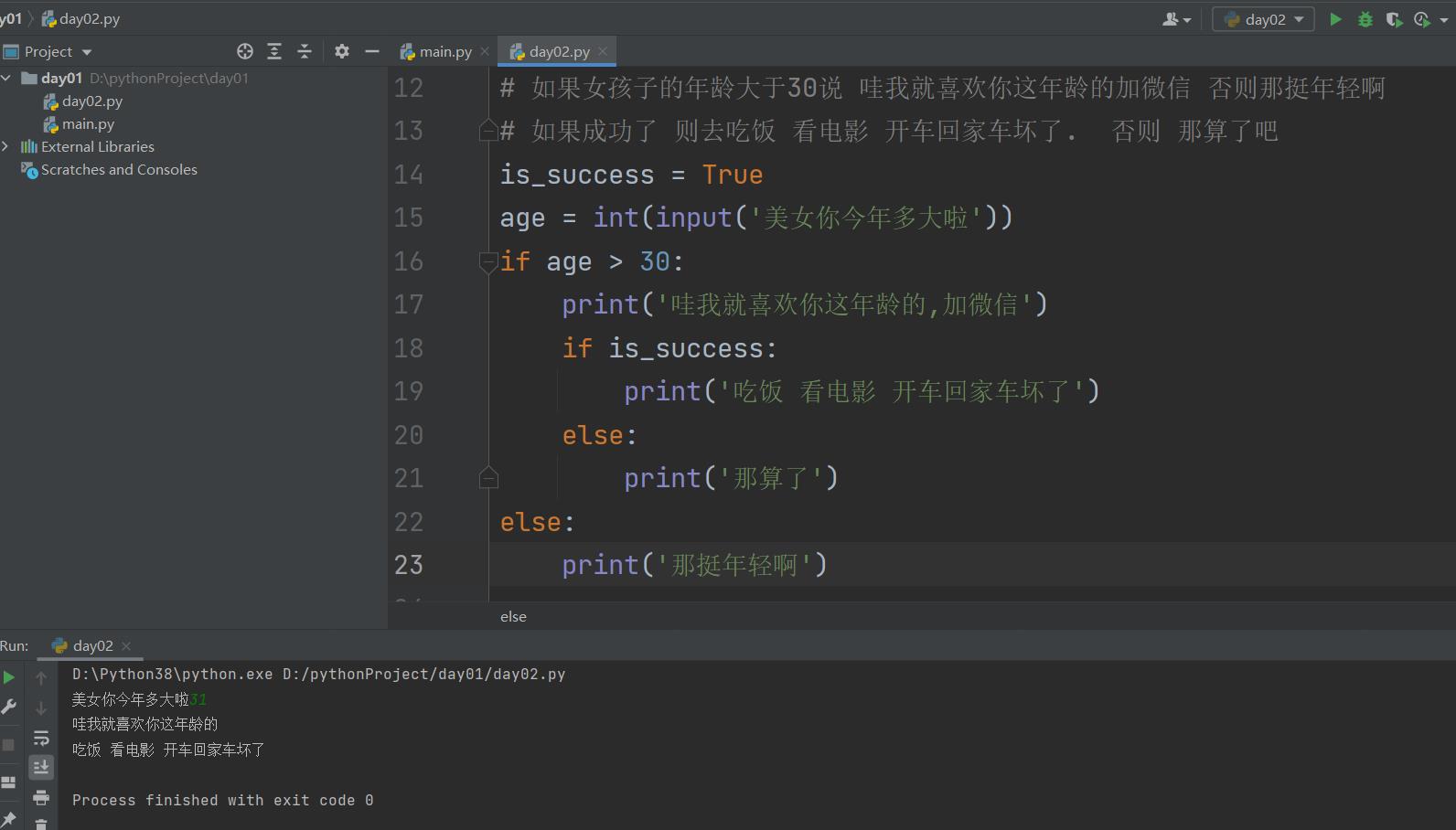Click the Profile run clock icon
Viewport: 1456px width, 830px height.
point(1421,19)
